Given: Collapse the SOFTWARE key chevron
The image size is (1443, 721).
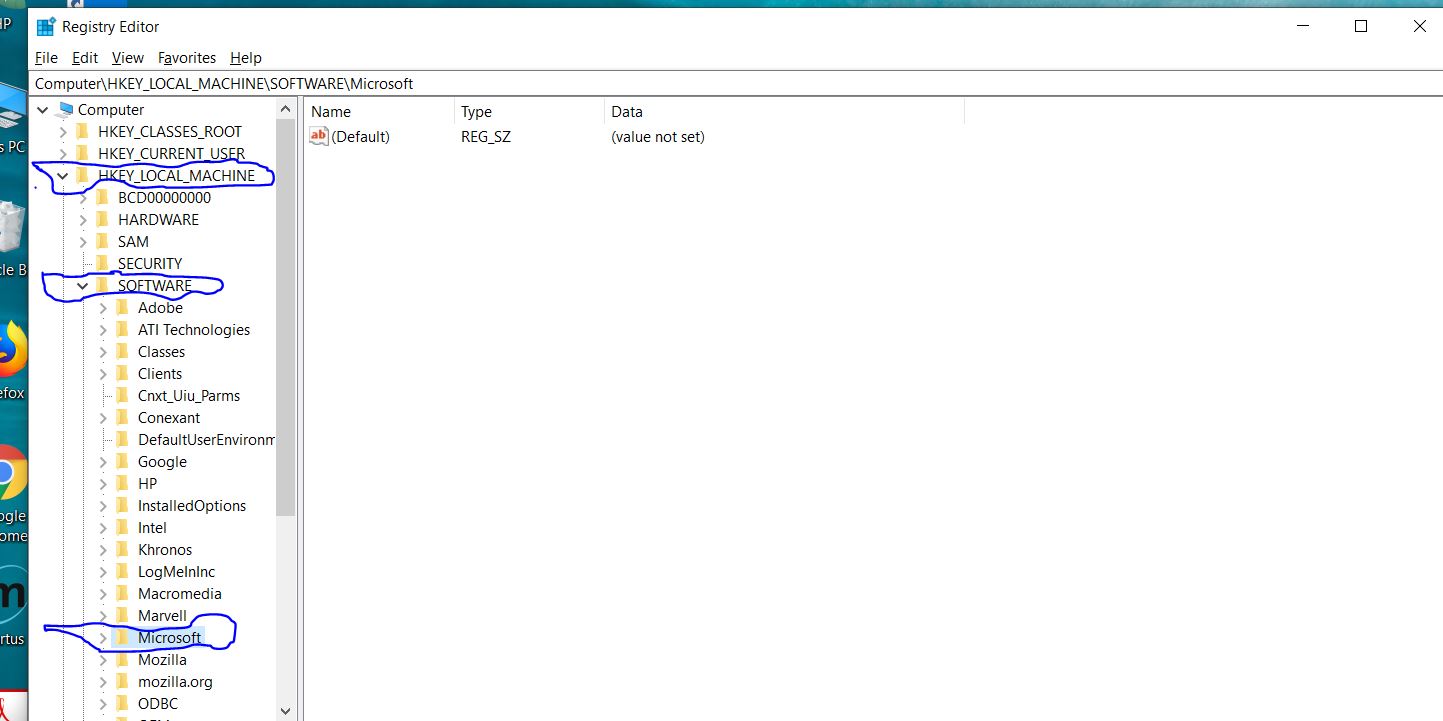Looking at the screenshot, I should (83, 286).
